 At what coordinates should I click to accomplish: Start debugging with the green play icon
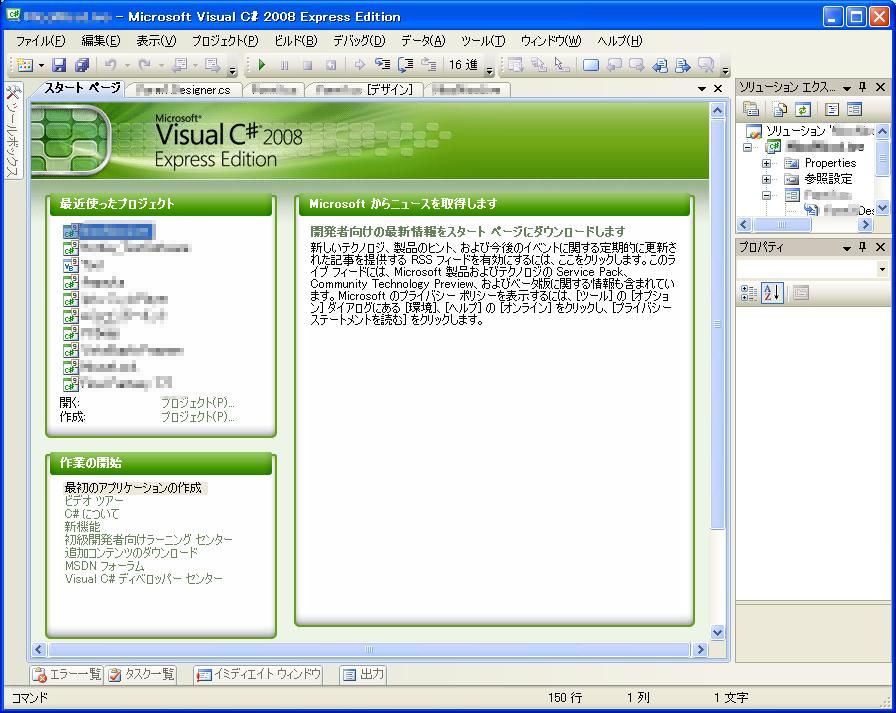point(262,65)
